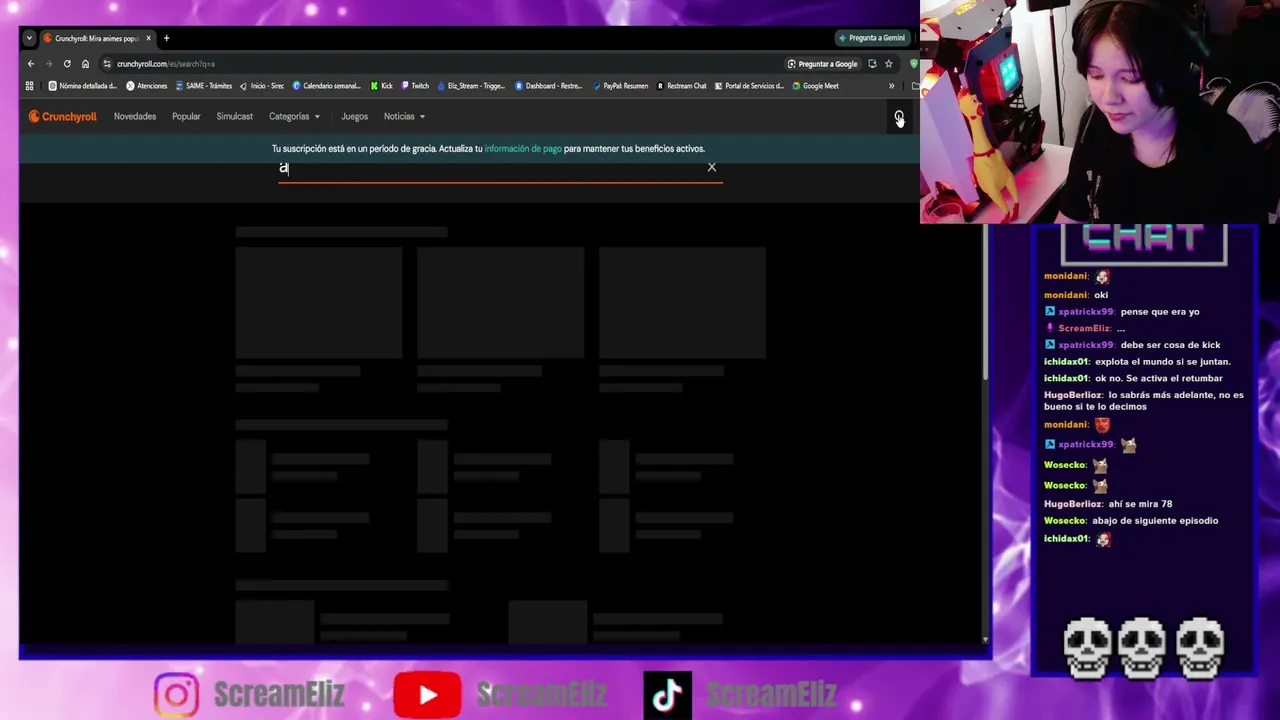Open the site information icon in address bar
Viewport: 1280px width, 720px height.
[x=107, y=64]
